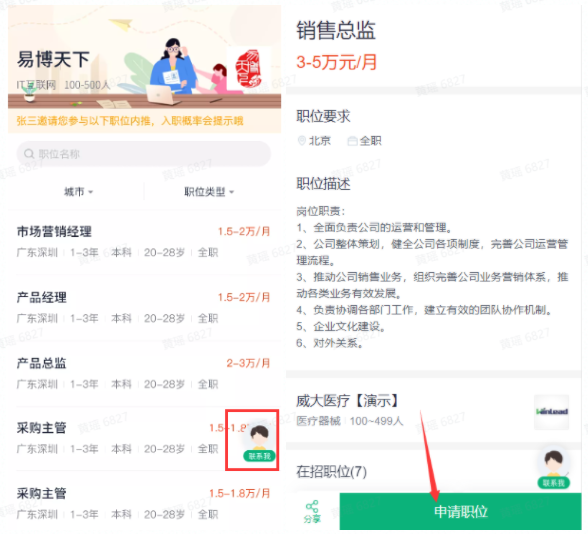The image size is (588, 534).
Task: Expand the 职位类型 filter dropdown
Action: click(209, 192)
